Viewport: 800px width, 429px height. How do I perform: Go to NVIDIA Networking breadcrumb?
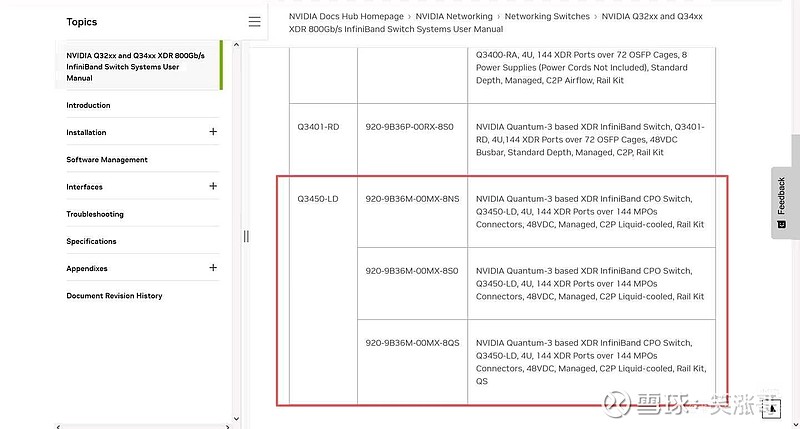454,16
